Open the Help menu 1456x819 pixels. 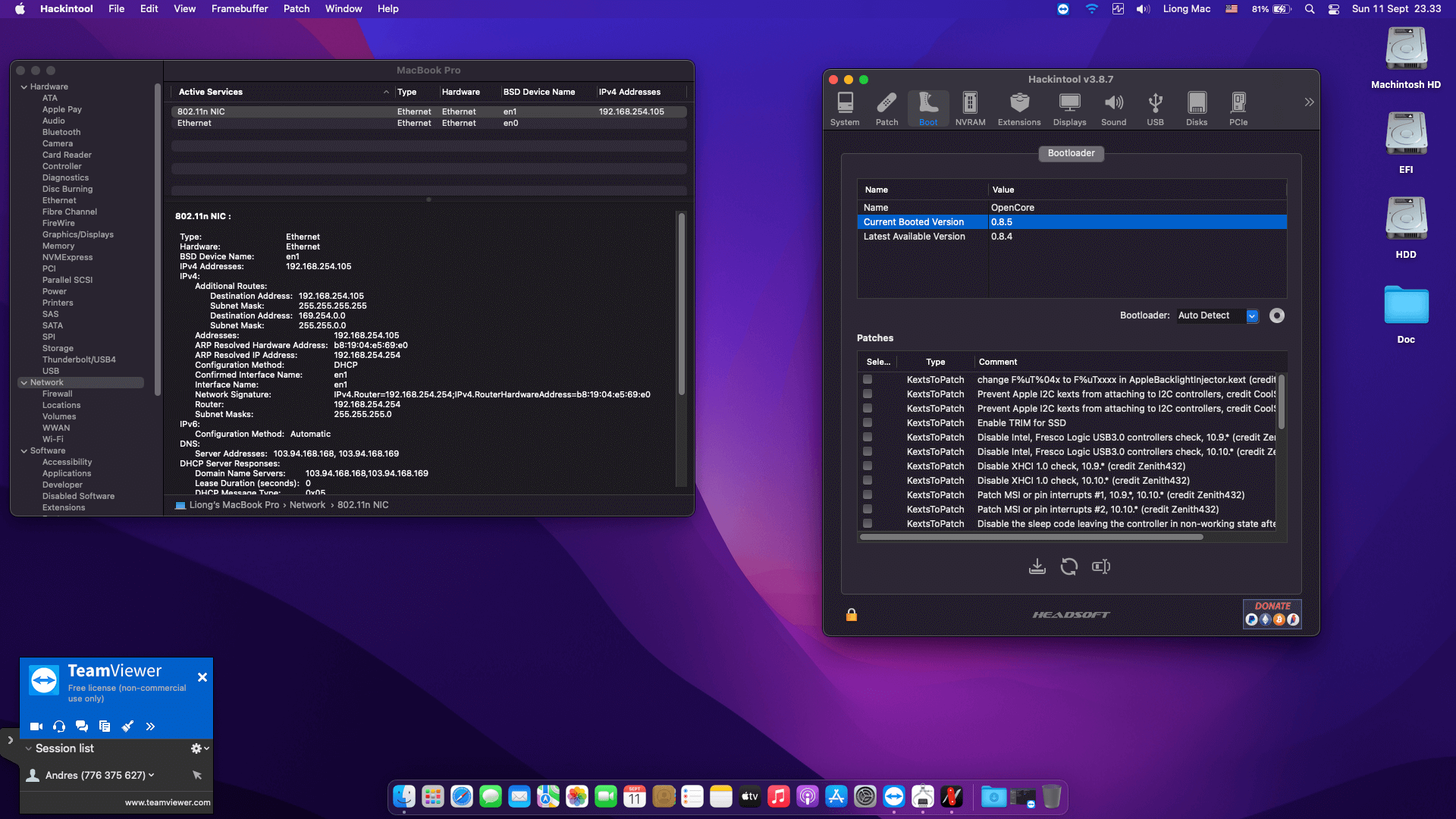388,9
